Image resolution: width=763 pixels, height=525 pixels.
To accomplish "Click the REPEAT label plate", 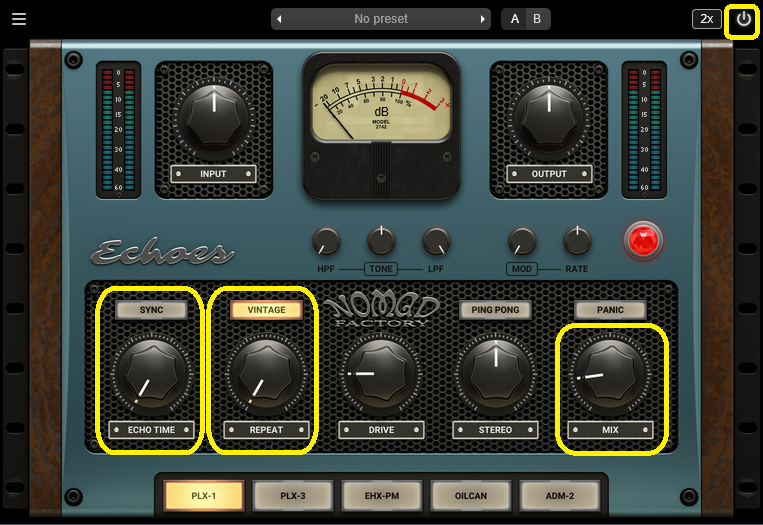I will pyautogui.click(x=266, y=430).
